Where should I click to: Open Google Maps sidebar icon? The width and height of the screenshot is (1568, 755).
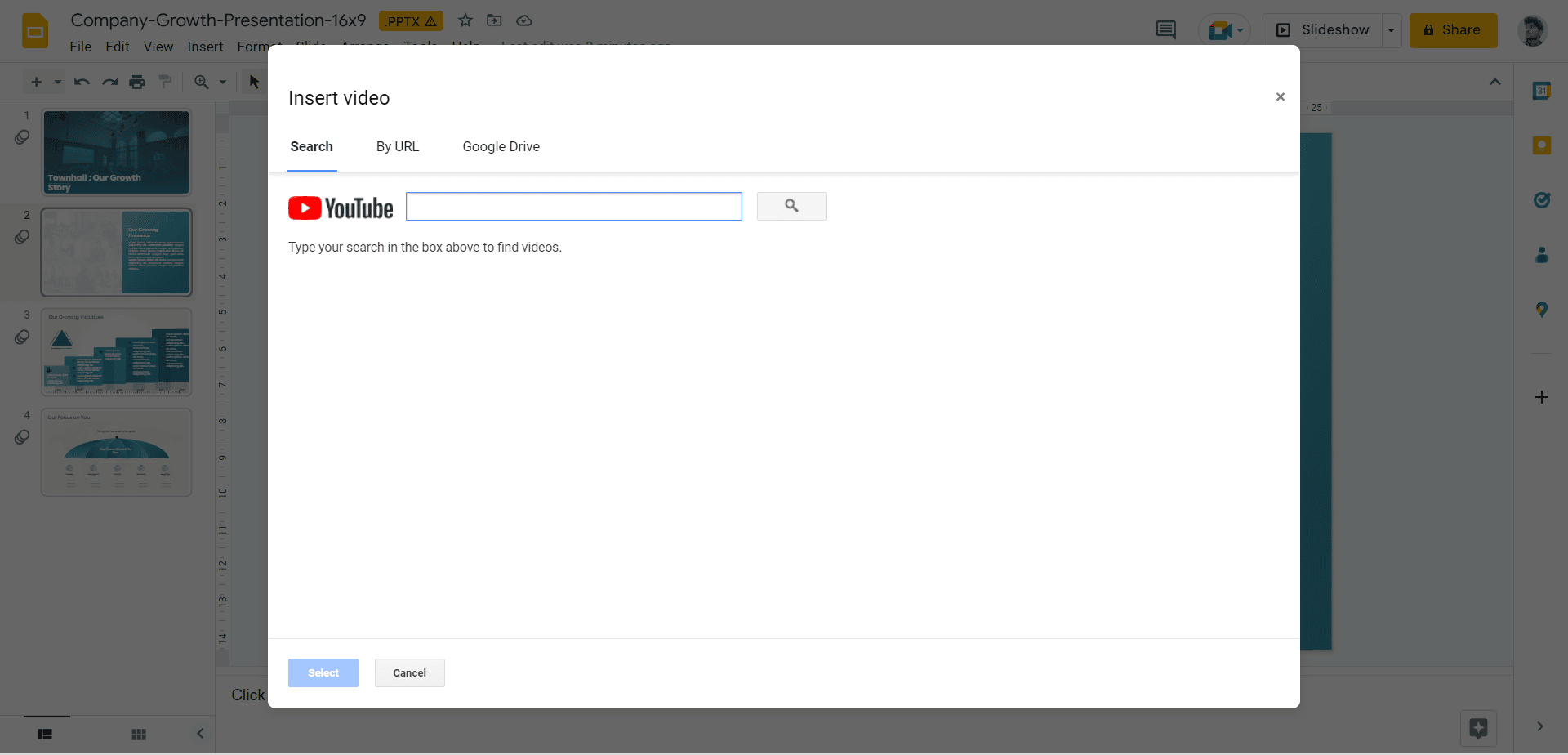tap(1541, 310)
